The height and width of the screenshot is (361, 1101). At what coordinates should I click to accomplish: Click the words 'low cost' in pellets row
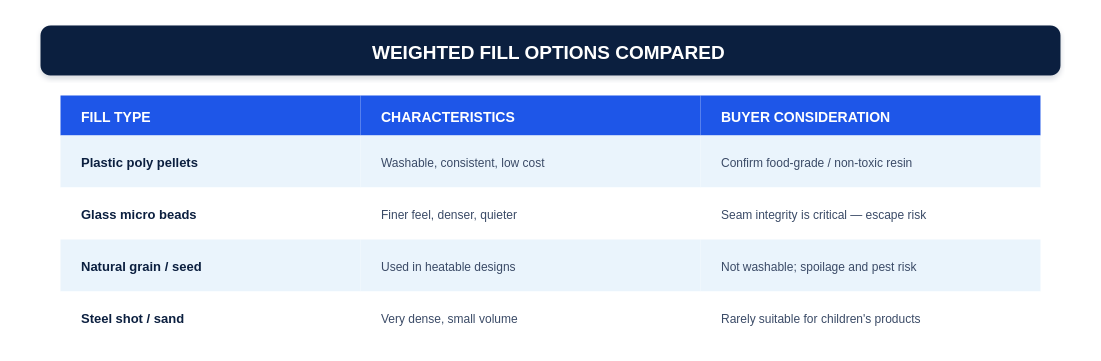click(x=522, y=163)
